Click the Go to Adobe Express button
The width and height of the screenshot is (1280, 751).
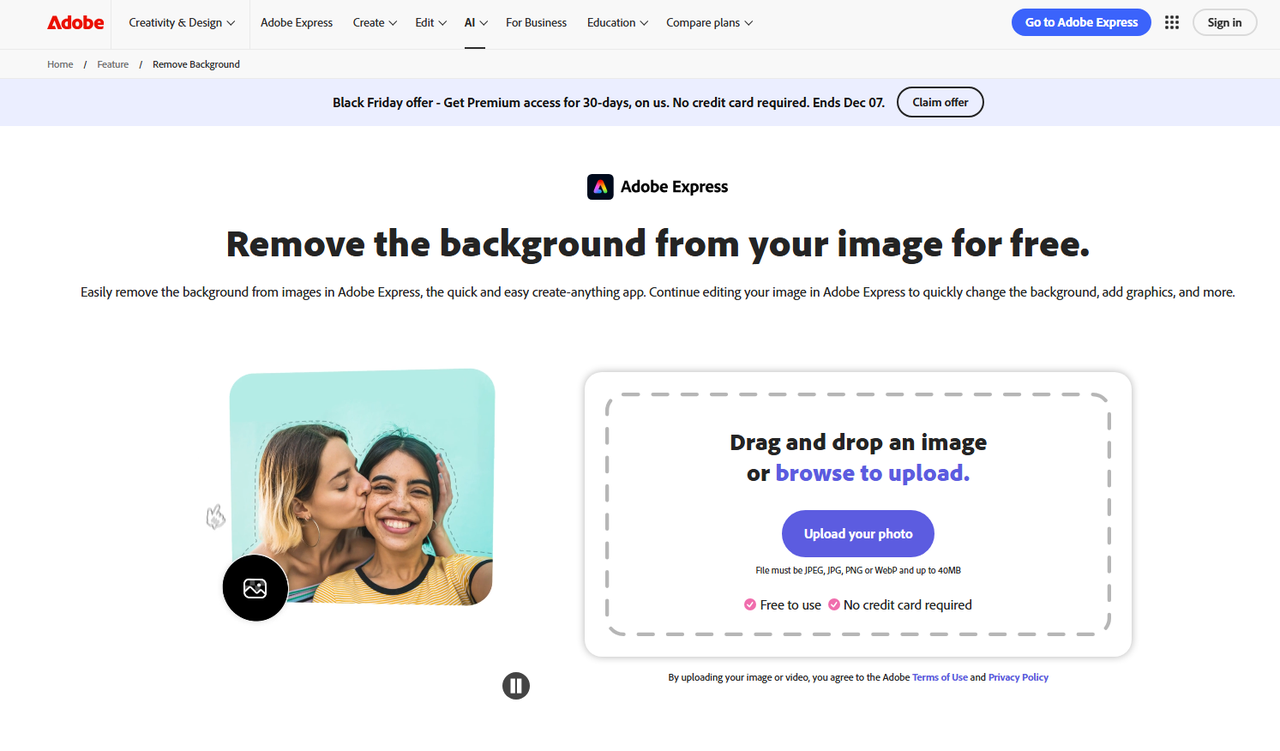pos(1081,23)
